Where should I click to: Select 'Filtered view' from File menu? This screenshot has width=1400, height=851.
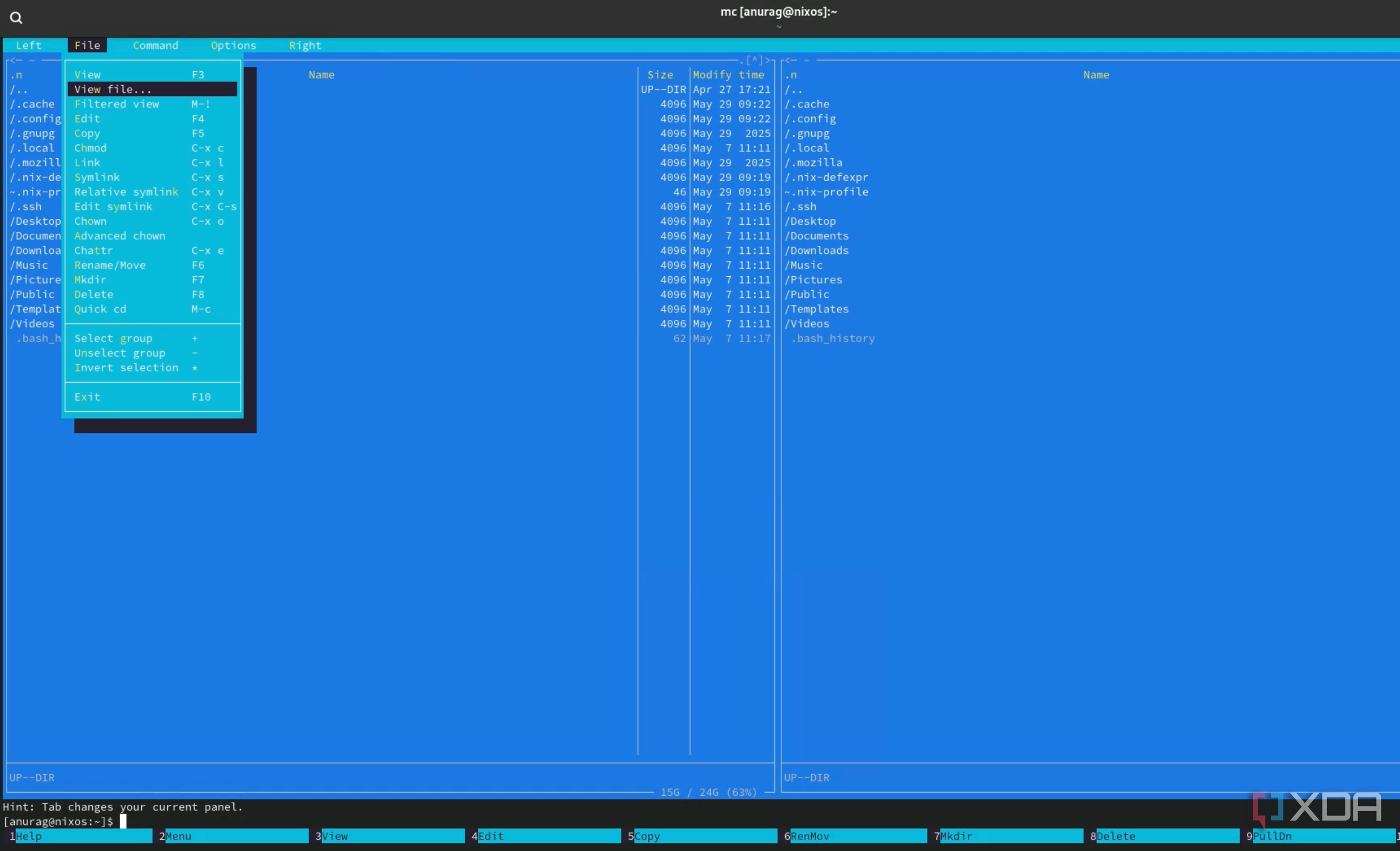116,104
